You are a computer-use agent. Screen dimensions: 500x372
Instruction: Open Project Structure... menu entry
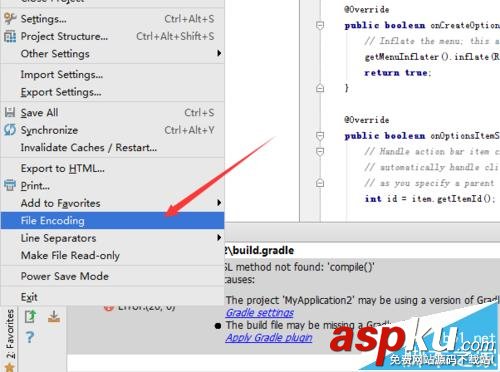pyautogui.click(x=112, y=36)
